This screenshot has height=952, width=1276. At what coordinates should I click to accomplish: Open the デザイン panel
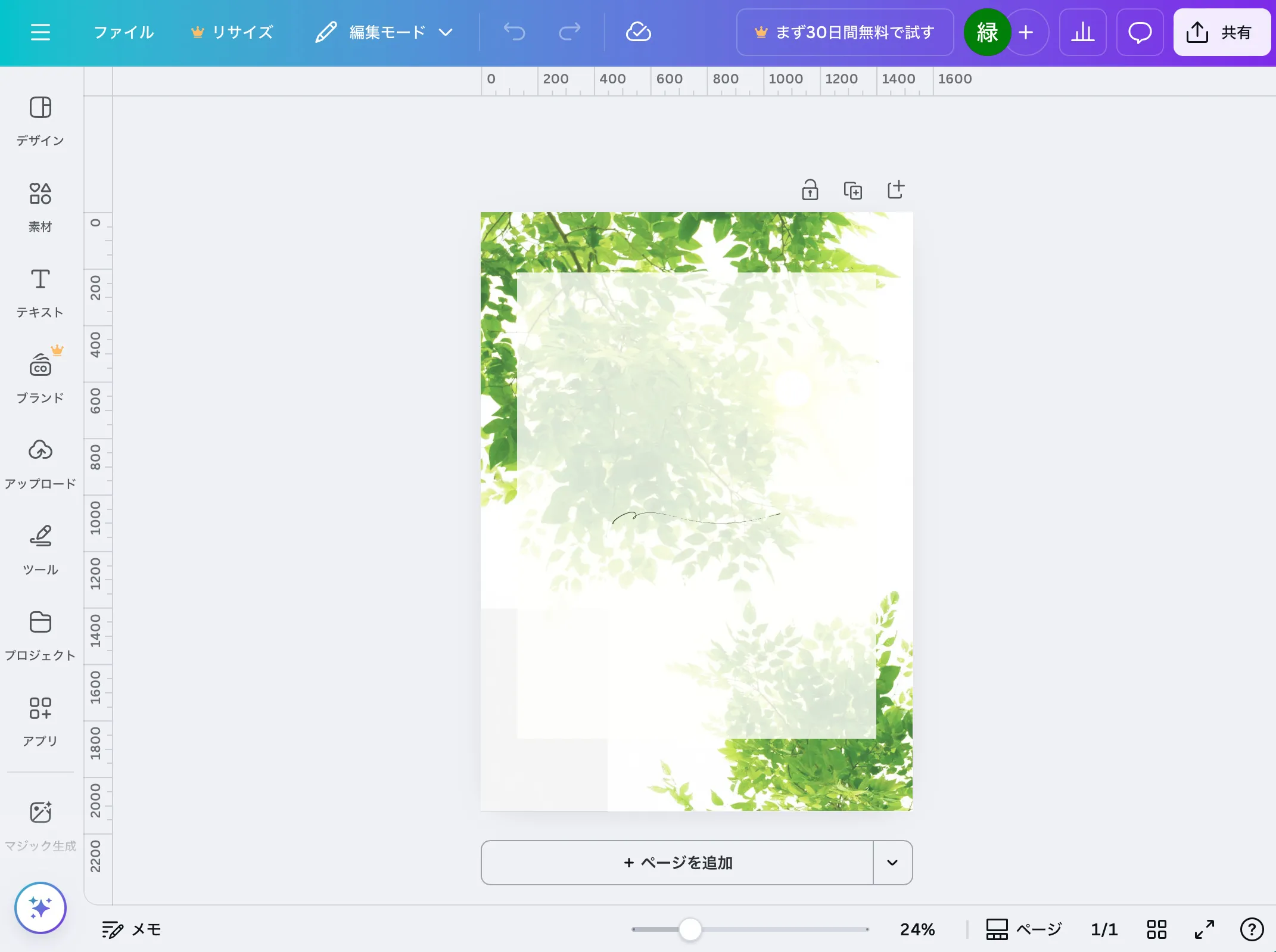pos(40,122)
